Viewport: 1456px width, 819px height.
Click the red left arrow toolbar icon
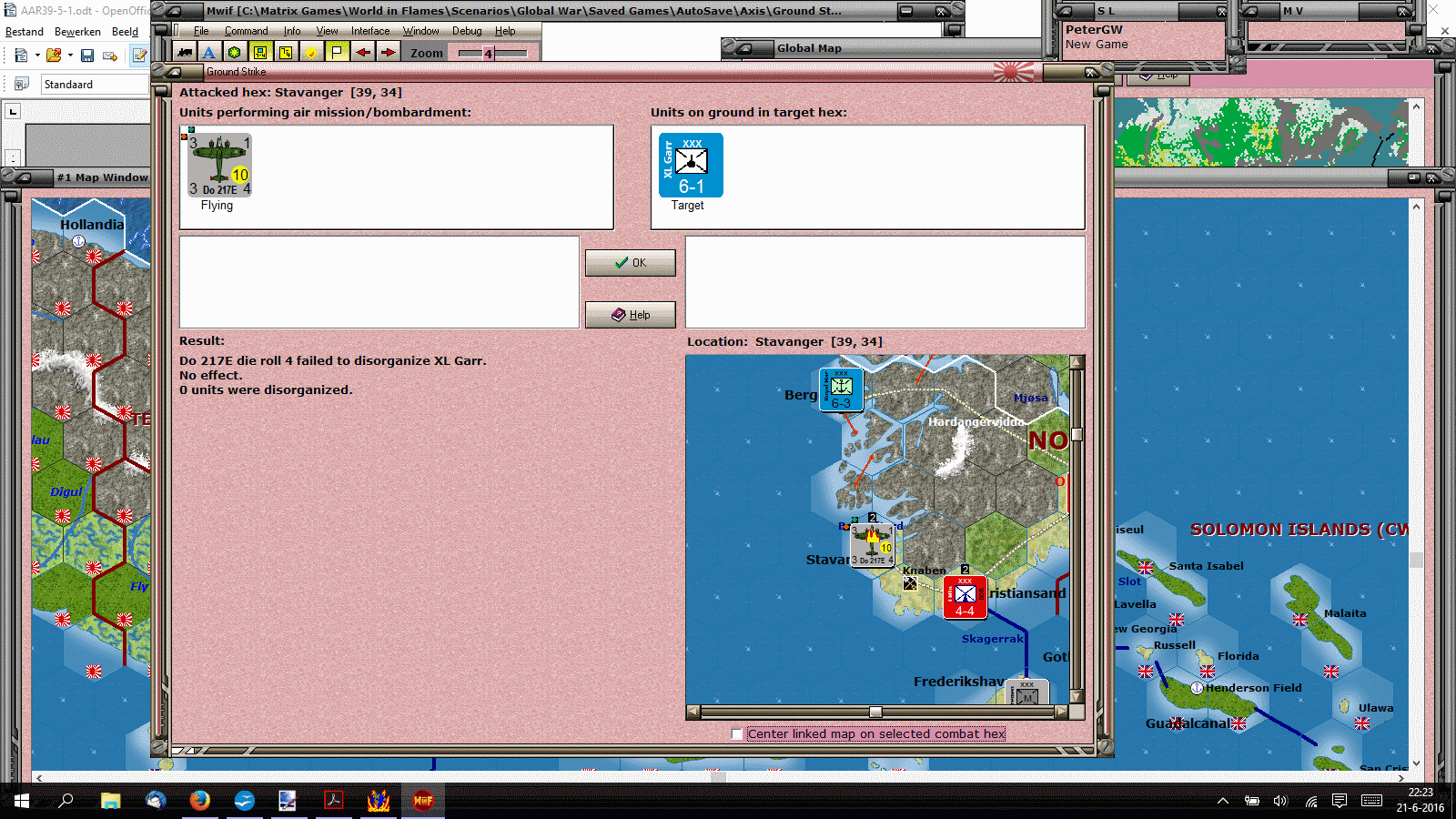(362, 53)
